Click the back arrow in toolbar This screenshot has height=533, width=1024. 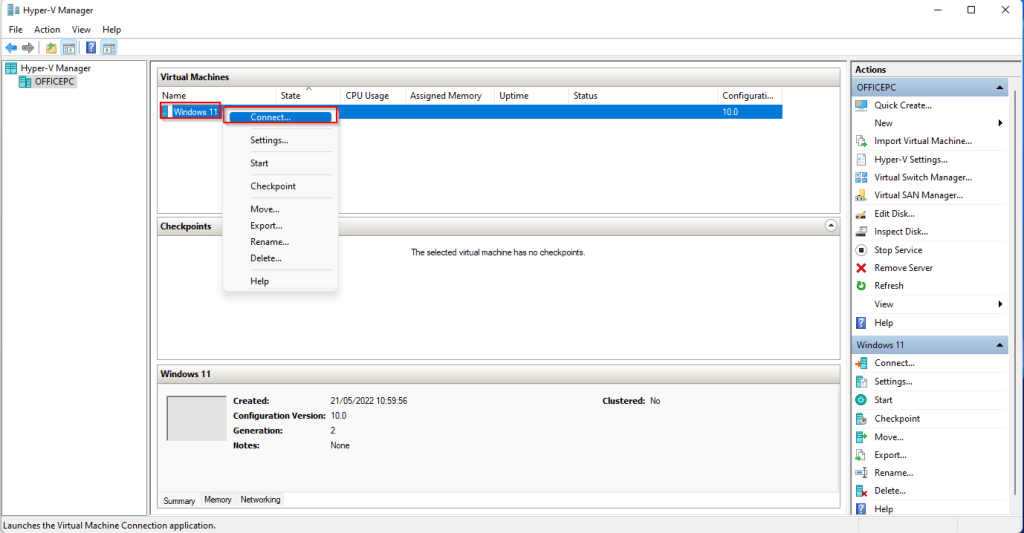point(11,47)
